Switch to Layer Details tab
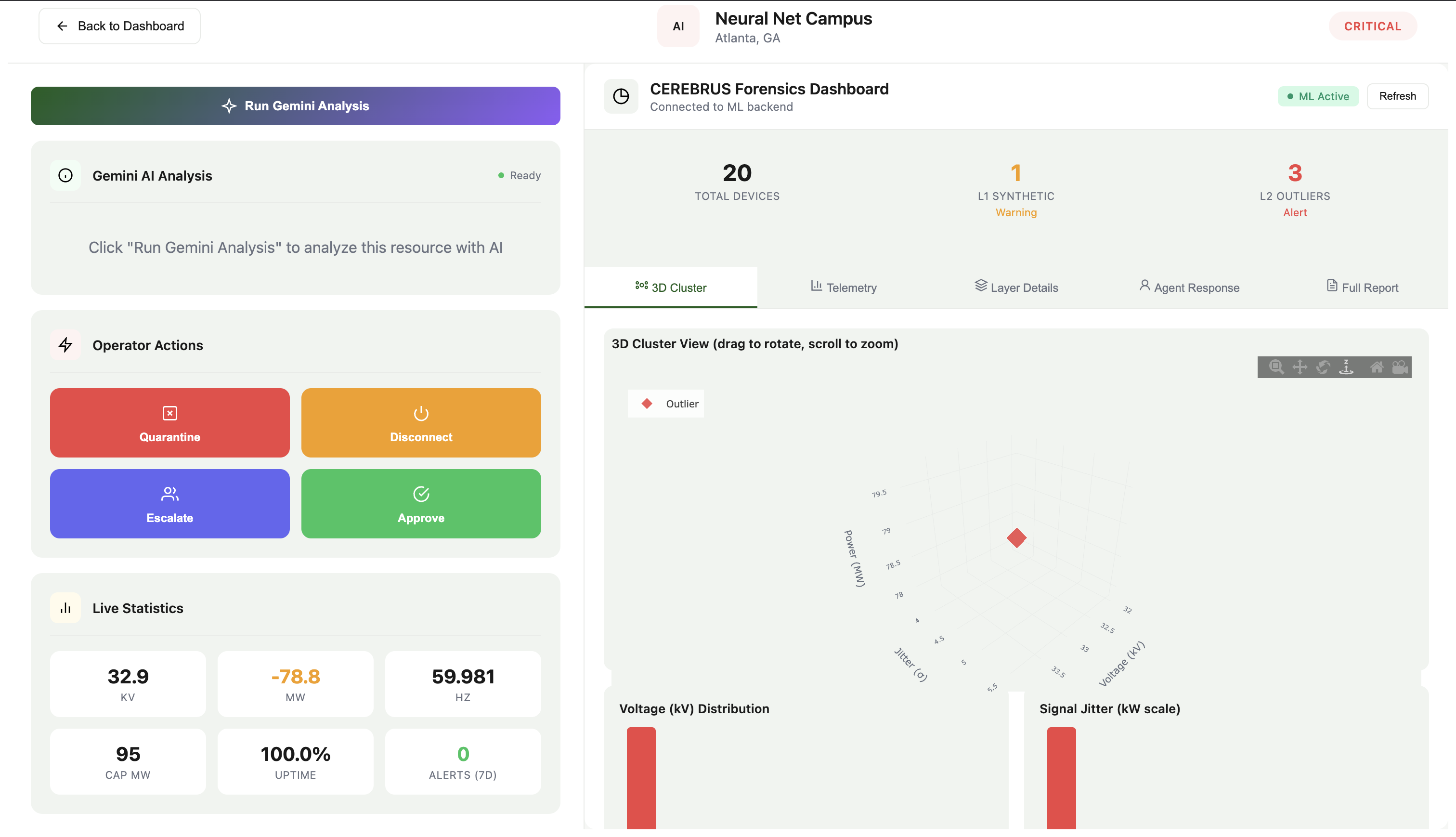The height and width of the screenshot is (837, 1456). coord(1016,288)
